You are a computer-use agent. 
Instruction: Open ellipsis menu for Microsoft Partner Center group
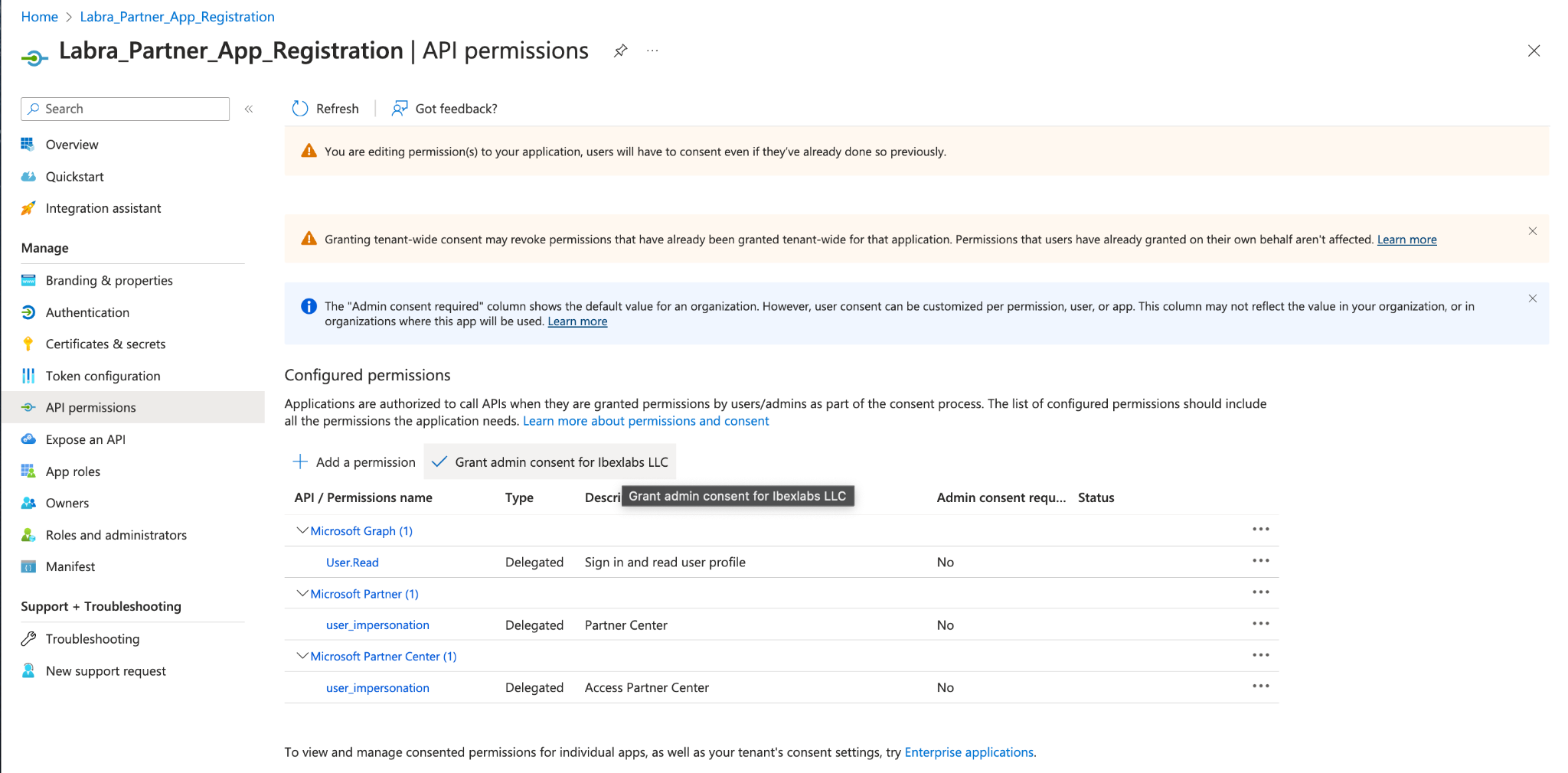(1261, 654)
